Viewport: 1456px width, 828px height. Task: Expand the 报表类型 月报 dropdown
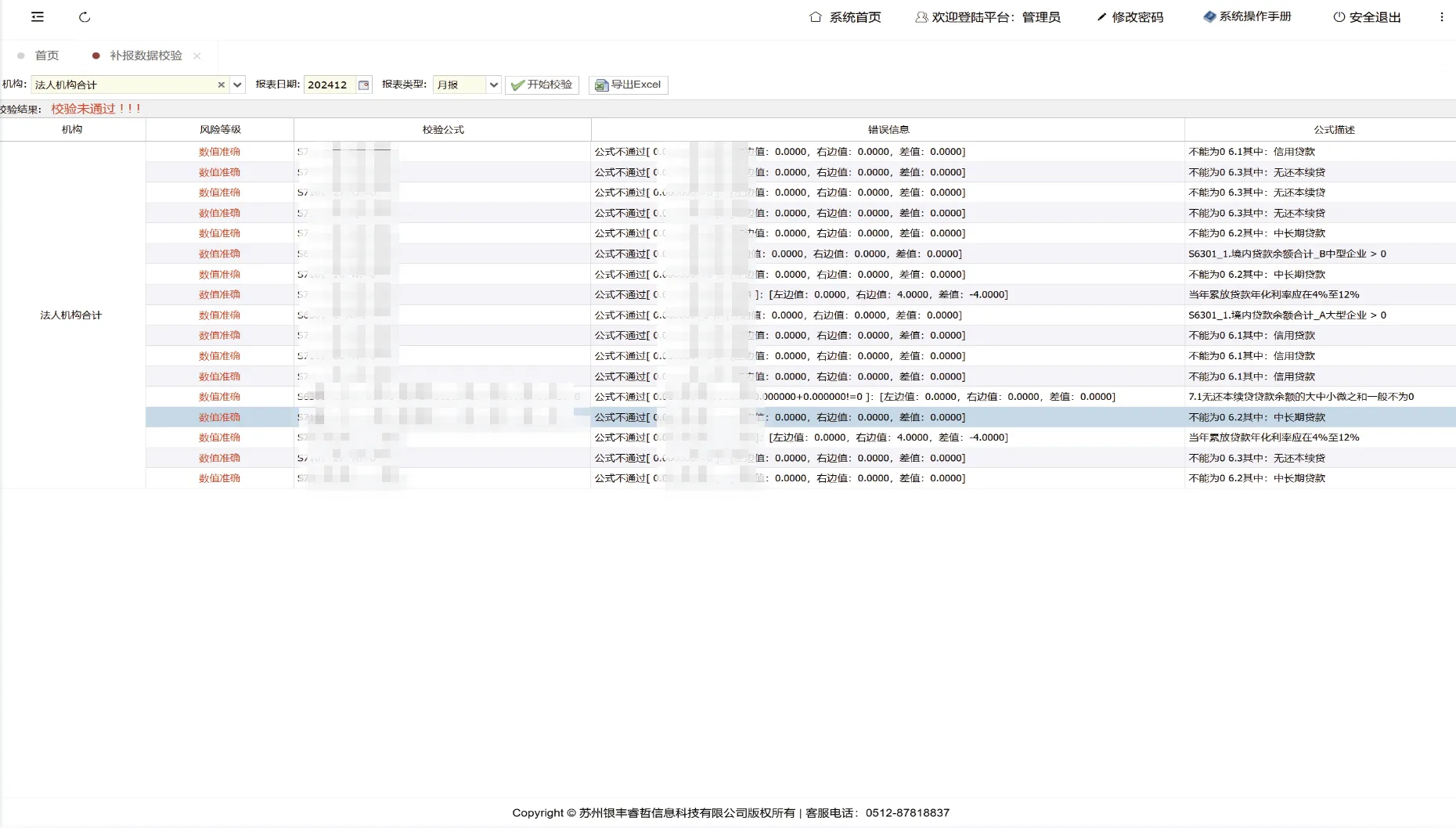tap(493, 85)
